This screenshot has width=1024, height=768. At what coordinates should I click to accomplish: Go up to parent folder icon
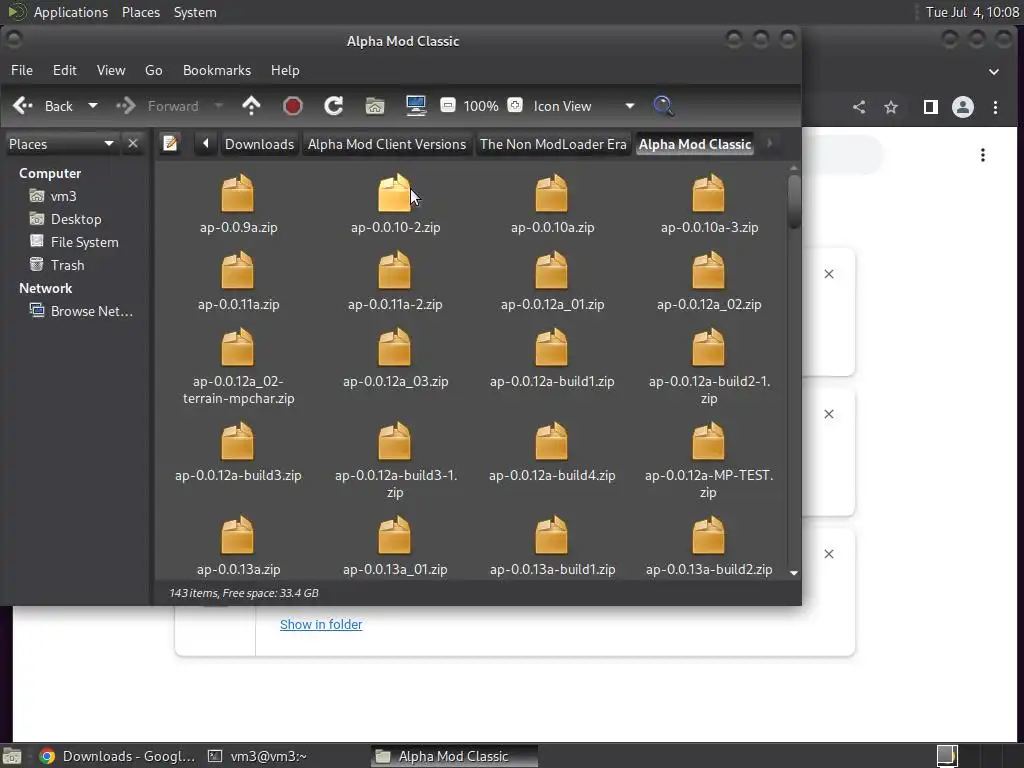(x=251, y=106)
